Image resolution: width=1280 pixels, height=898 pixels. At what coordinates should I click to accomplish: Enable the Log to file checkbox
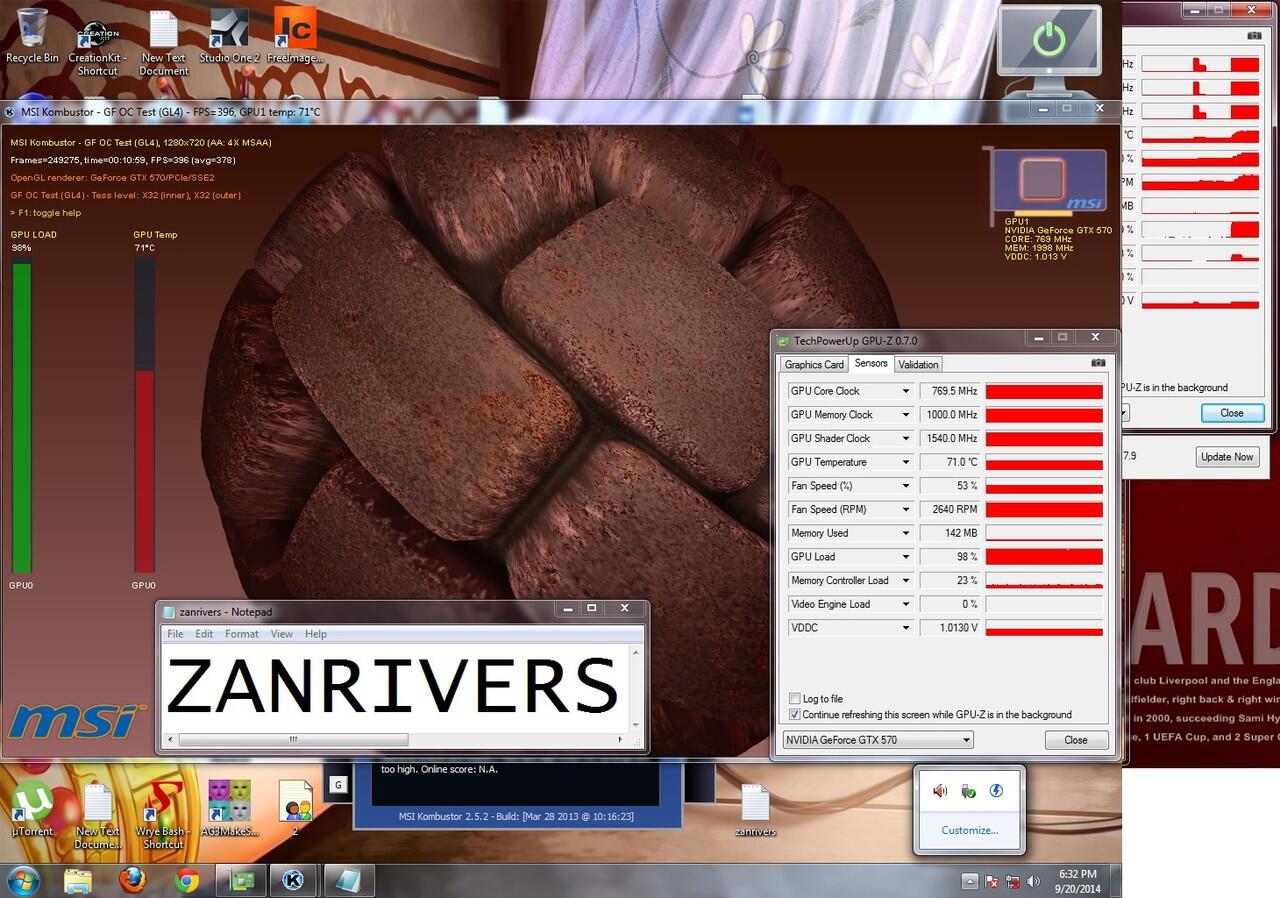(x=795, y=699)
